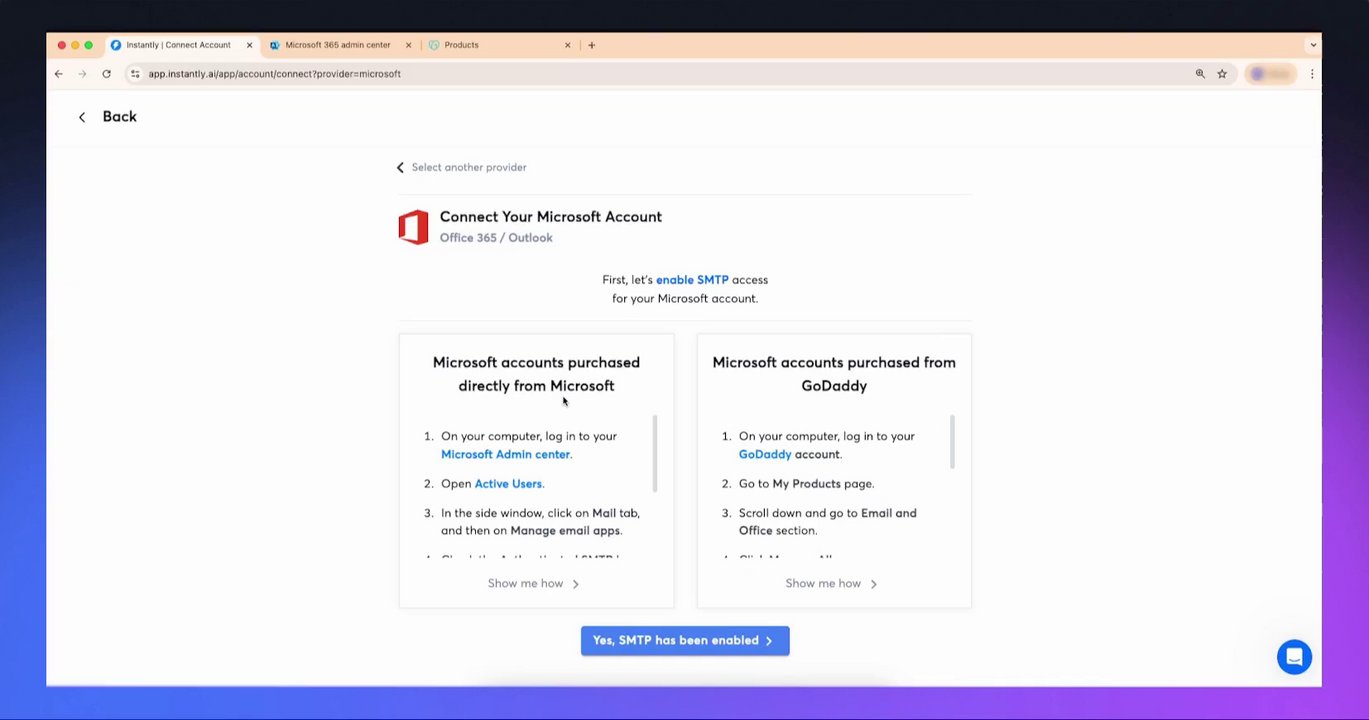This screenshot has width=1369, height=720.
Task: Click the Manage email apps step text
Action: pyautogui.click(x=566, y=531)
